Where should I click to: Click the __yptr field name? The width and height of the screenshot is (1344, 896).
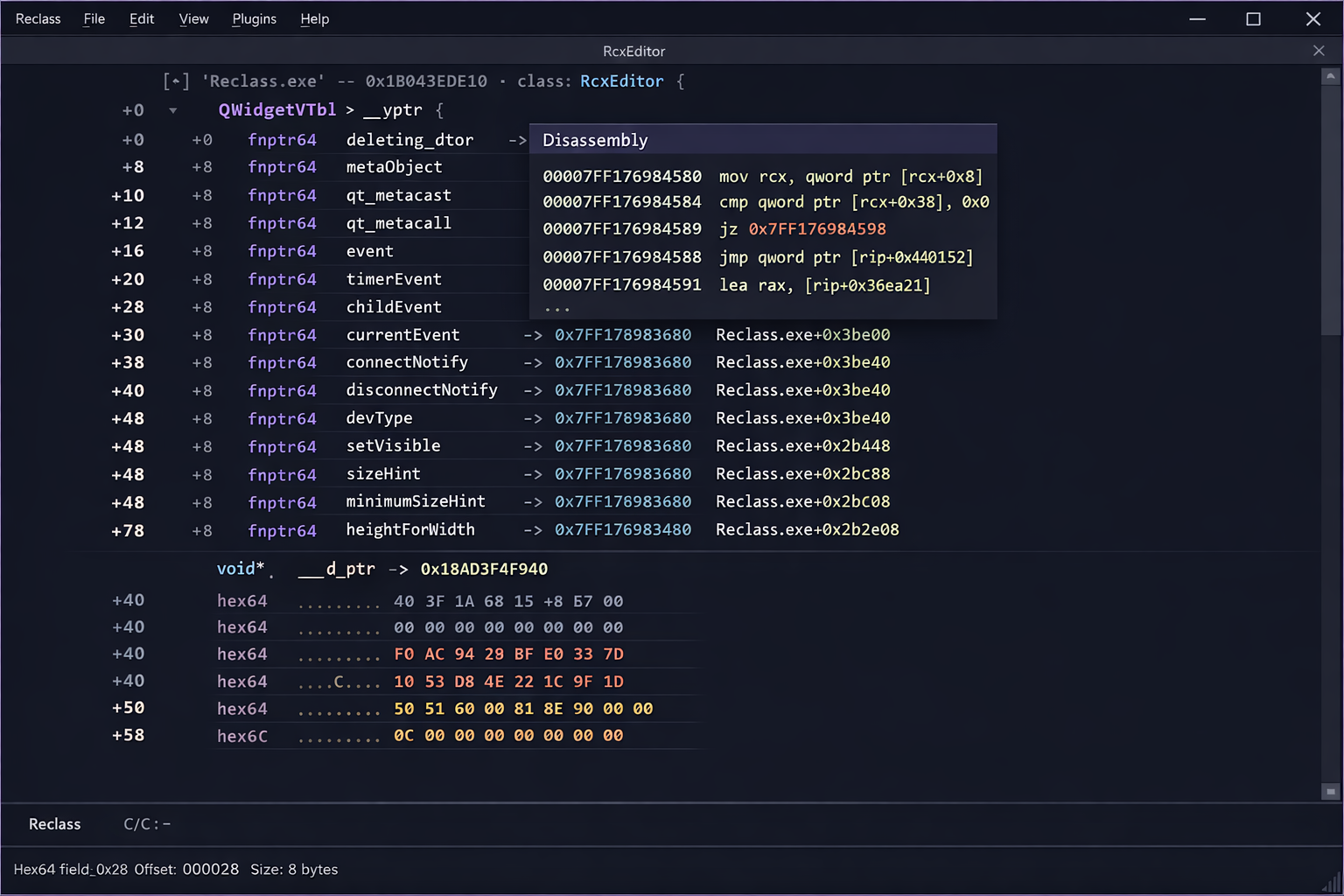pyautogui.click(x=393, y=110)
